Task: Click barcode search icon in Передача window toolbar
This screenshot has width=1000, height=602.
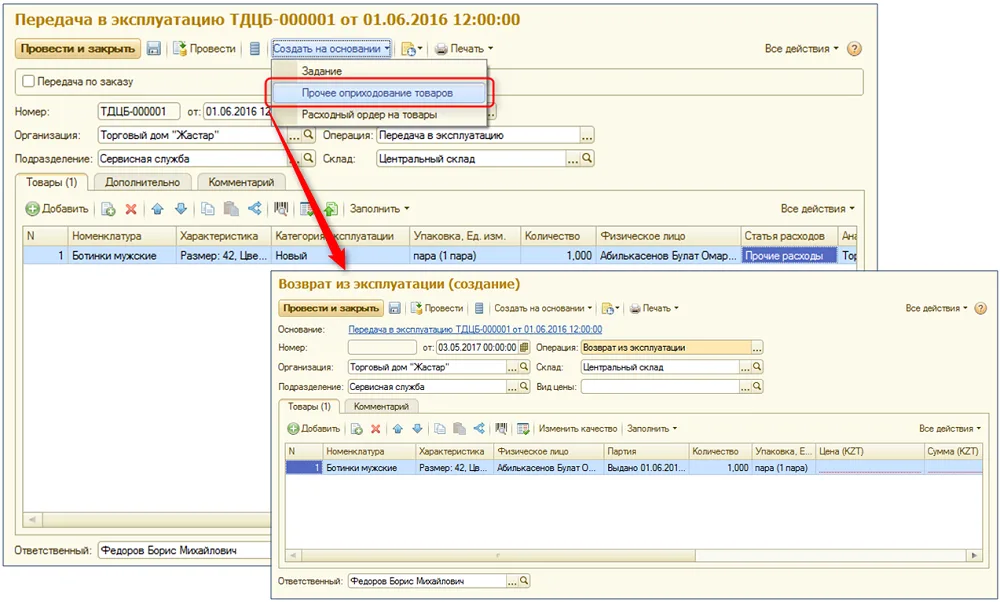Action: click(x=281, y=209)
